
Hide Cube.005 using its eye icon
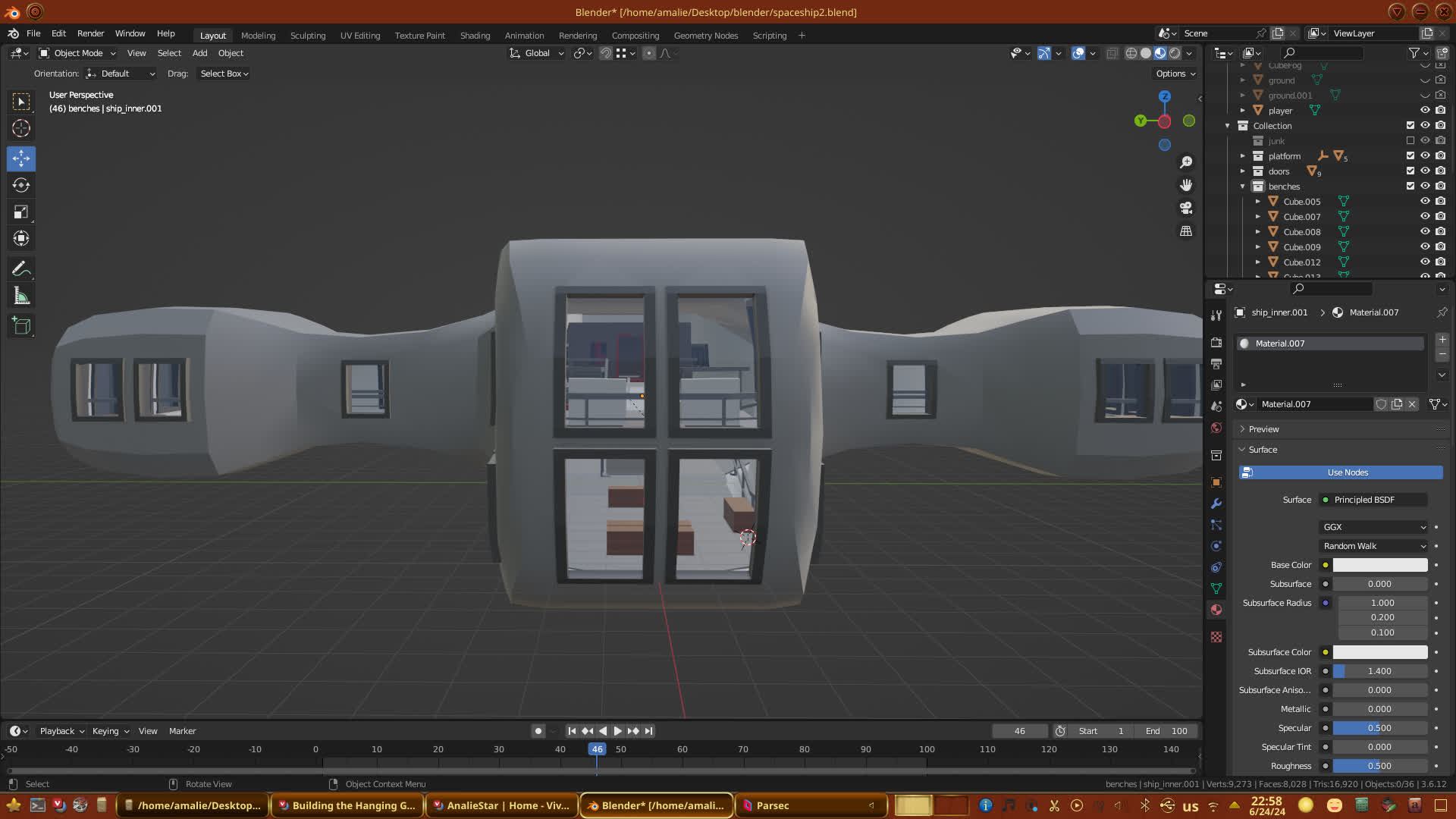(1425, 202)
